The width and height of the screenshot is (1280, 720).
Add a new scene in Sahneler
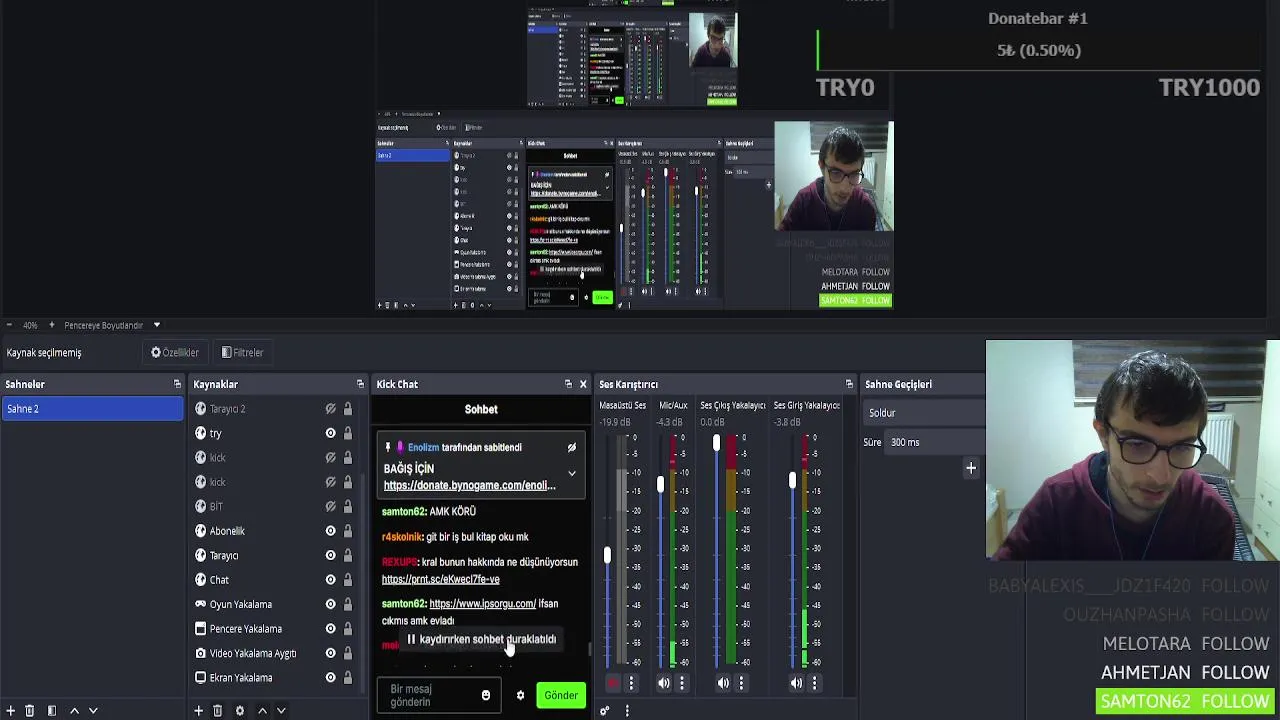pos(11,710)
